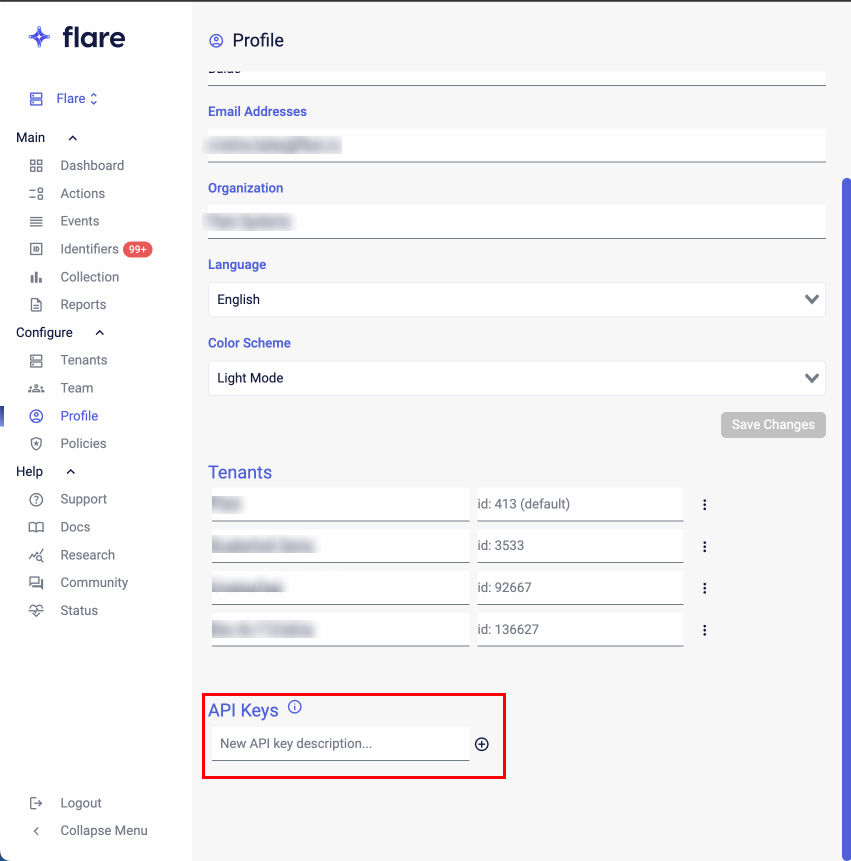Click the page vertical scrollbar
Screen dimensions: 851x861
(x=846, y=500)
